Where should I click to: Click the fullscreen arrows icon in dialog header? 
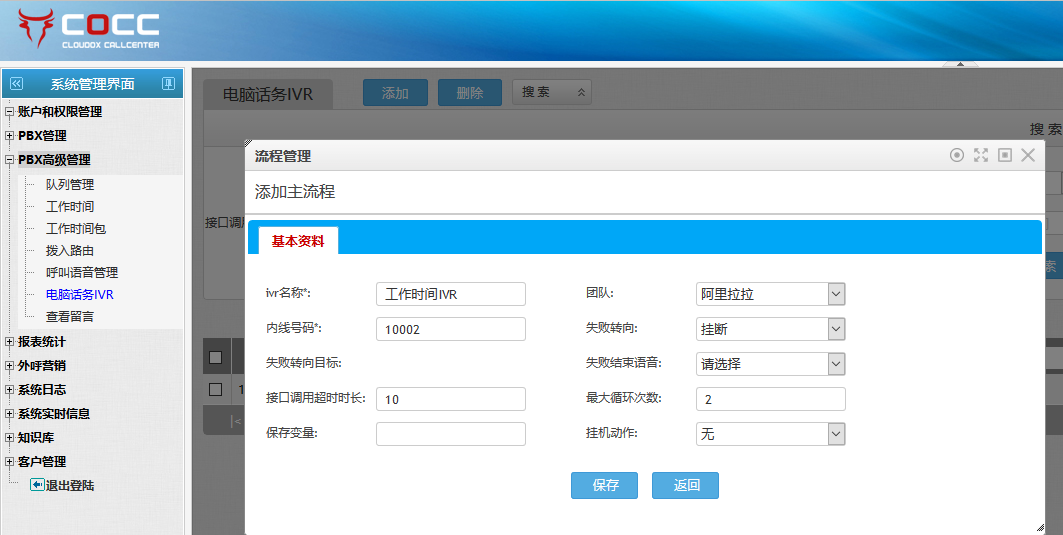click(981, 155)
